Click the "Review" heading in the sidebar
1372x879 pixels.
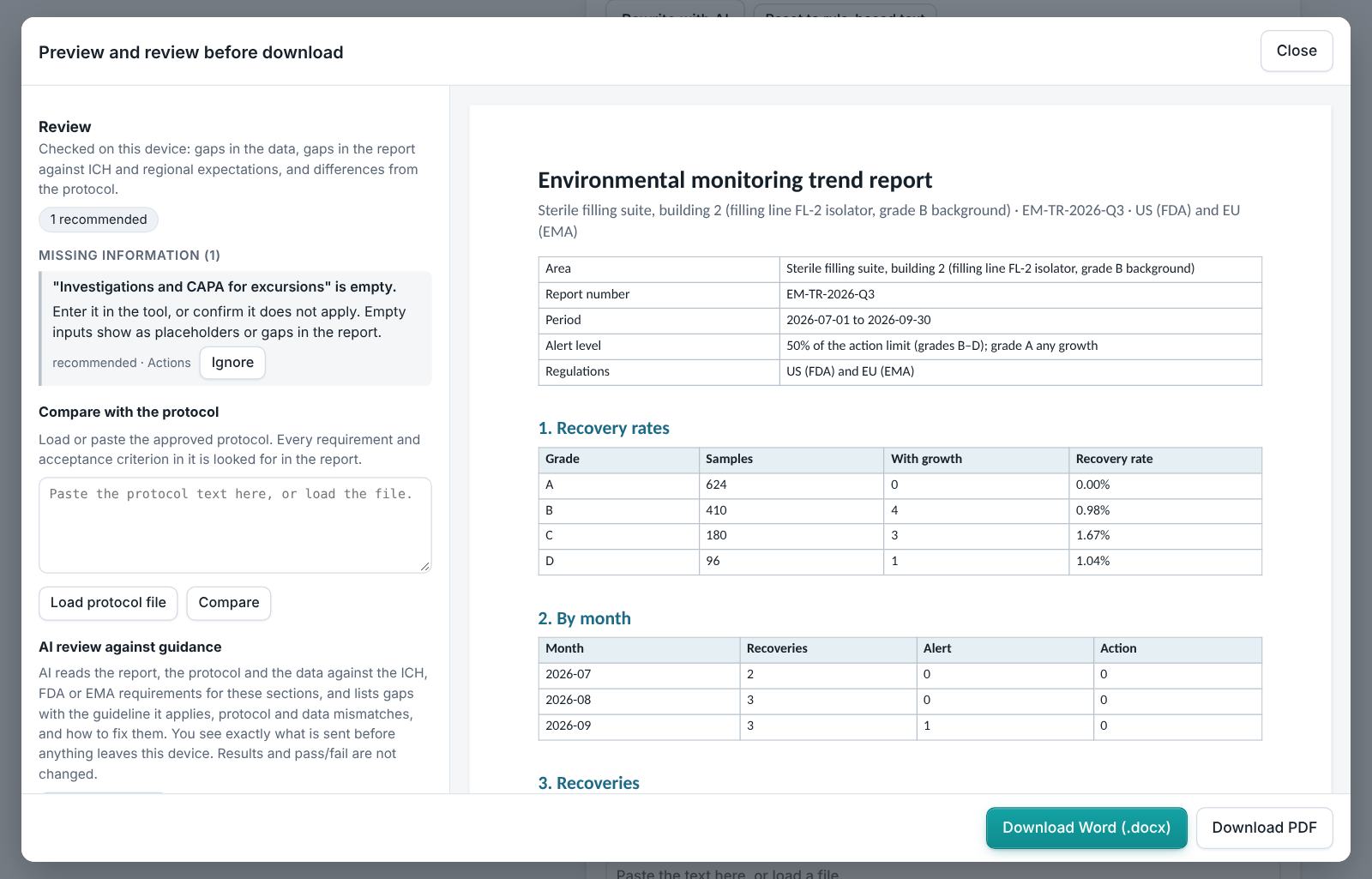65,127
